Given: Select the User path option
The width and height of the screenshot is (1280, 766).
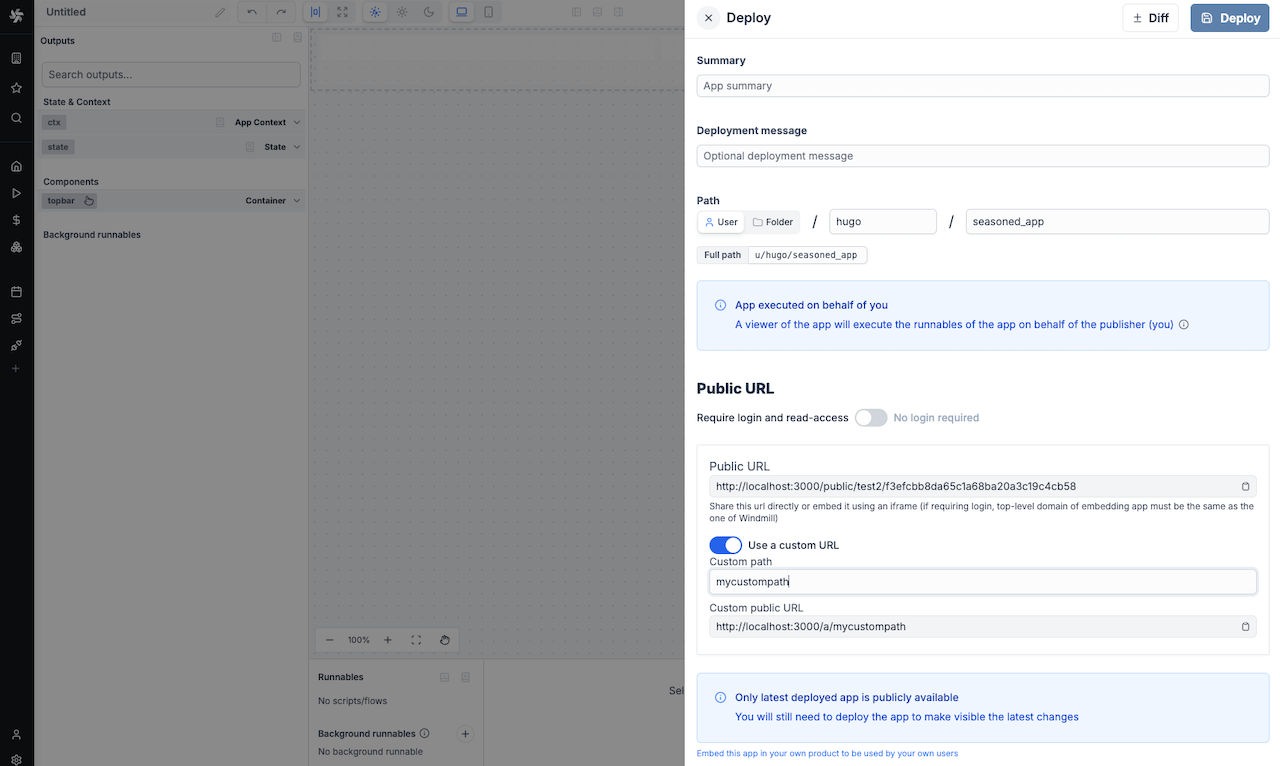Looking at the screenshot, I should [721, 222].
